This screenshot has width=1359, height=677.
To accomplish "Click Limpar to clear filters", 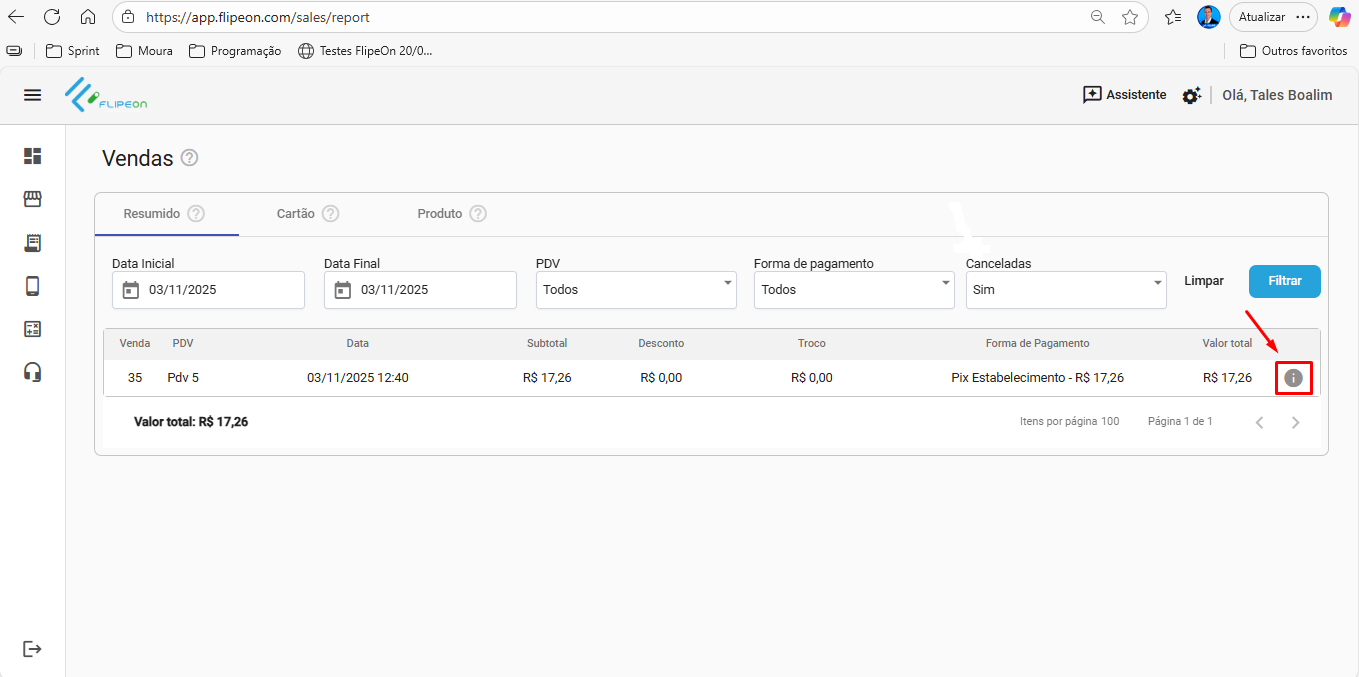I will [x=1204, y=281].
